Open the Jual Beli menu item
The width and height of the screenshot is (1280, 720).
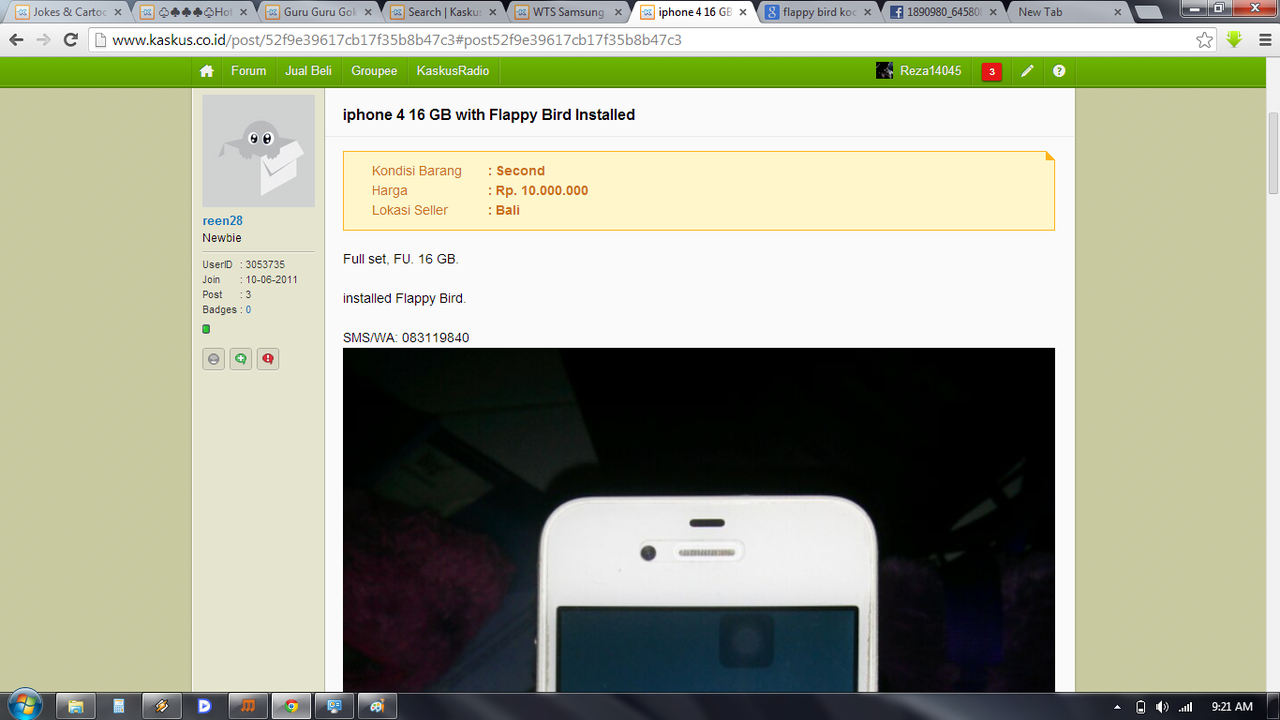308,71
